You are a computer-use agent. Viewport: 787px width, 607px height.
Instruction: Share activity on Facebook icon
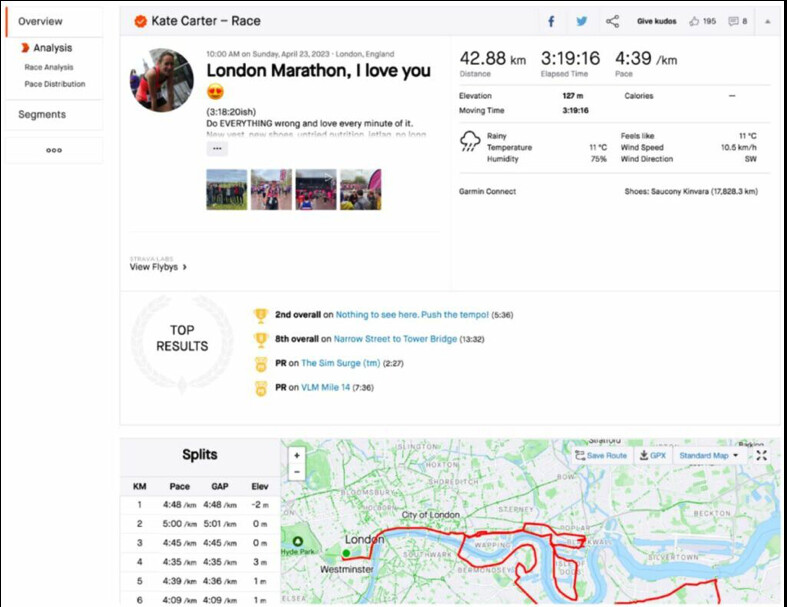(551, 21)
